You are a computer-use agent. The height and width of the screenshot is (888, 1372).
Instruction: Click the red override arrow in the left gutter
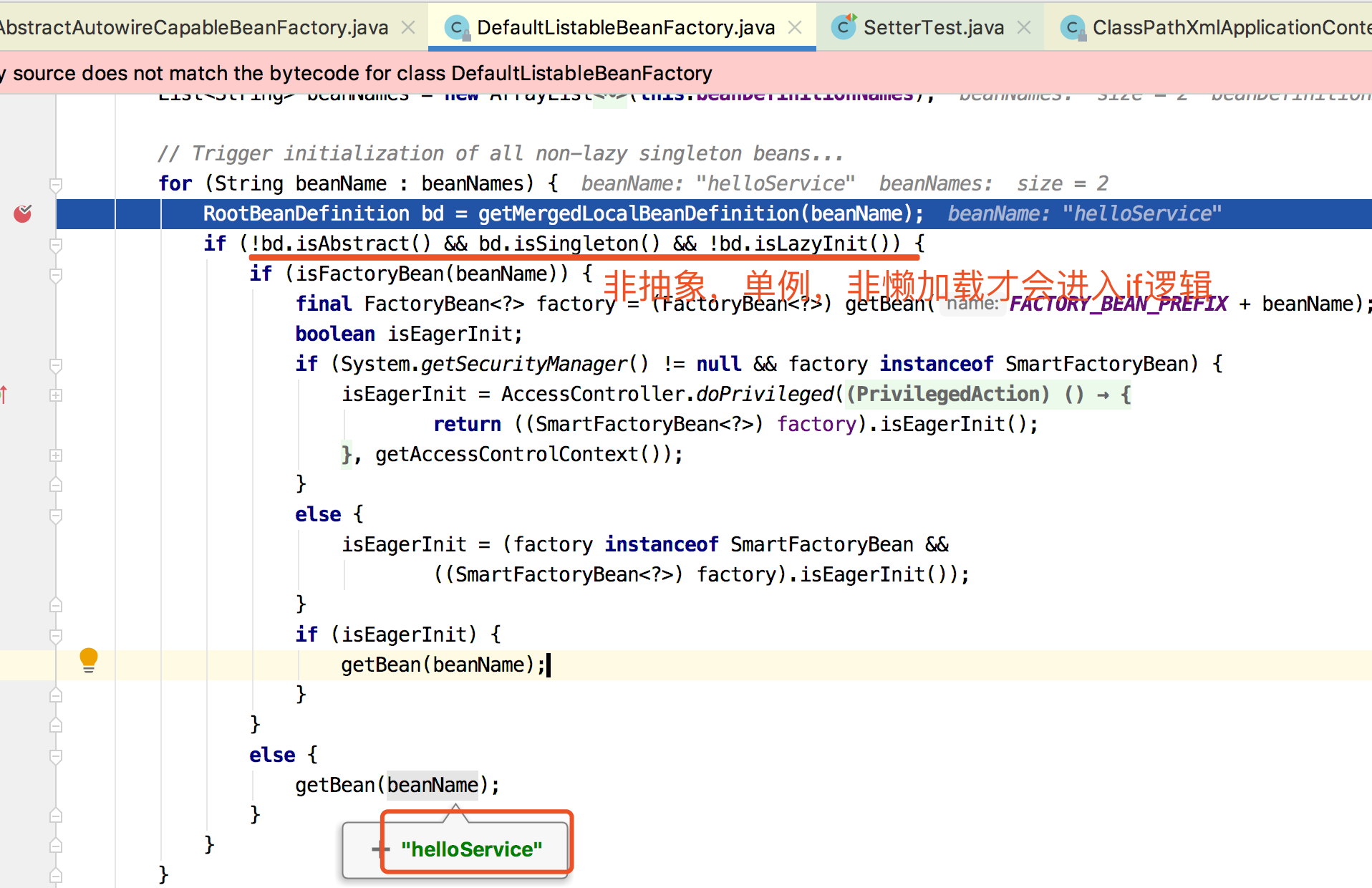[x=4, y=395]
